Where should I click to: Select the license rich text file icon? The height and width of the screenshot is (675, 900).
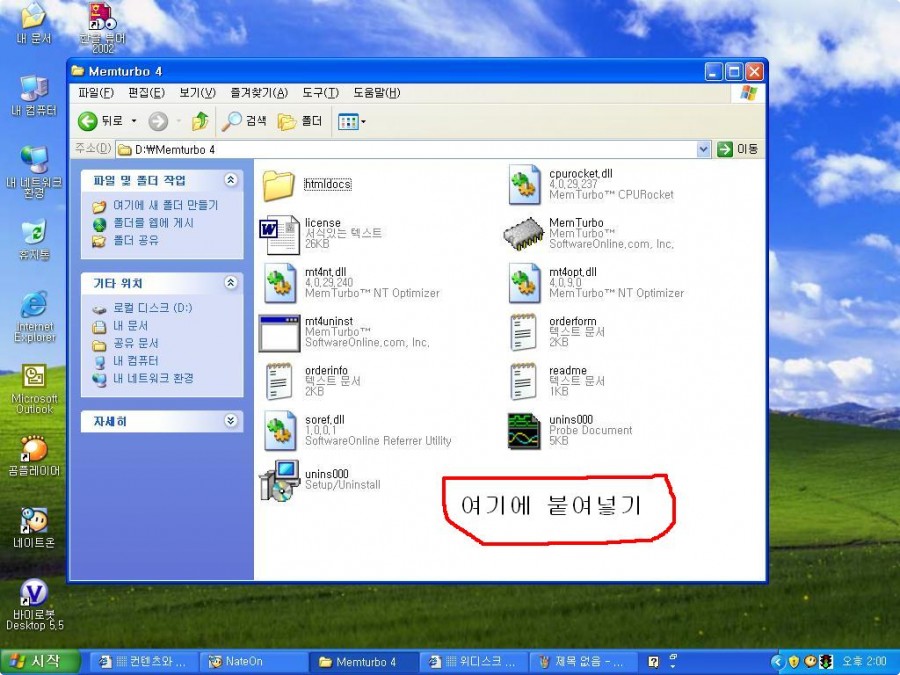[279, 234]
